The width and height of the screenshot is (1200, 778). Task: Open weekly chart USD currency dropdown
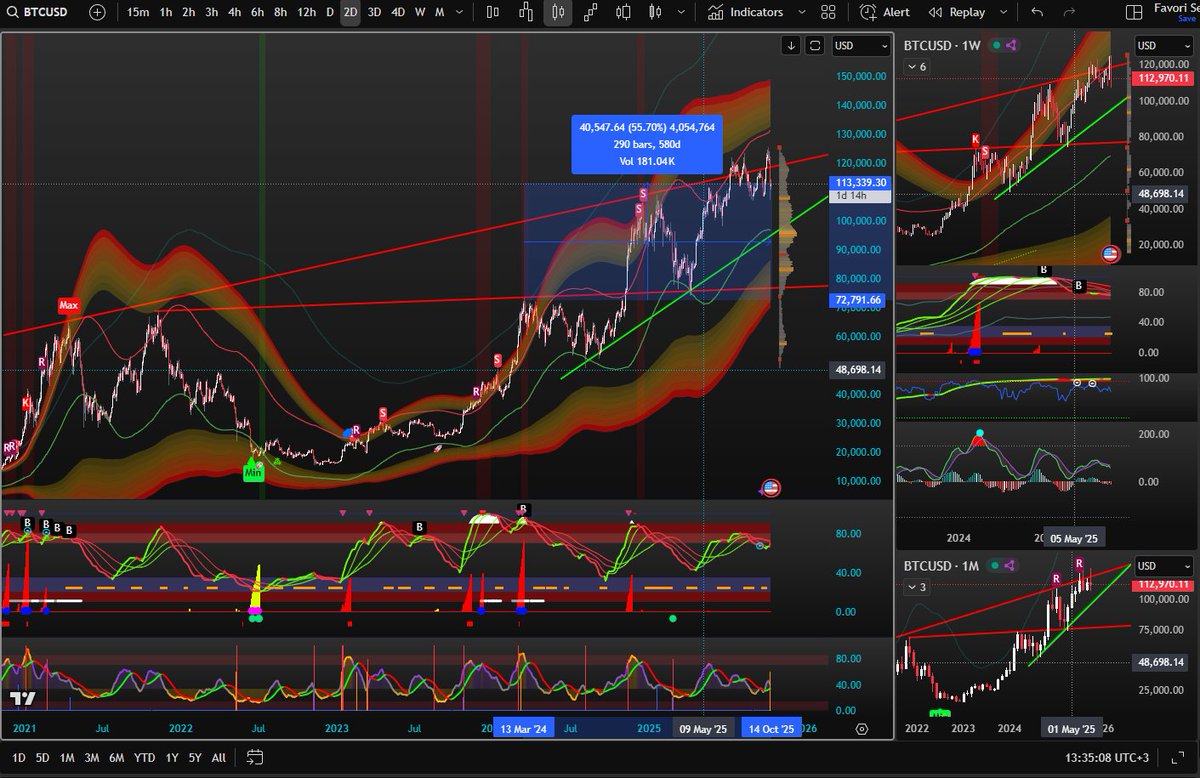[x=1164, y=45]
